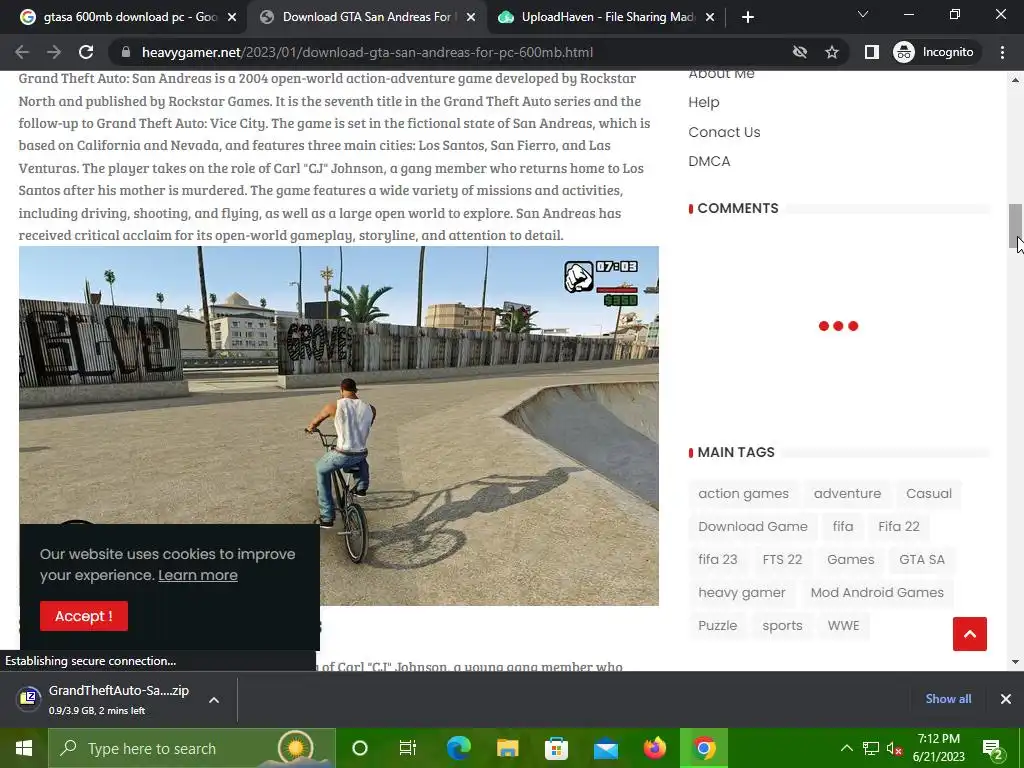Click the GTA San Andreas gameplay image
Viewport: 1024px width, 768px height.
tap(338, 426)
